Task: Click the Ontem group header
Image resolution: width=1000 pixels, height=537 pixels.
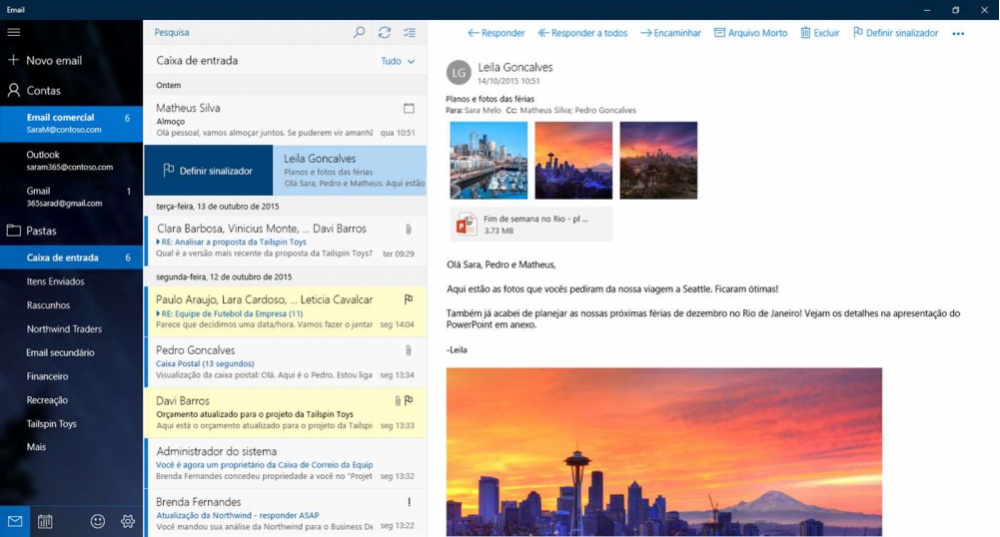Action: [286, 85]
